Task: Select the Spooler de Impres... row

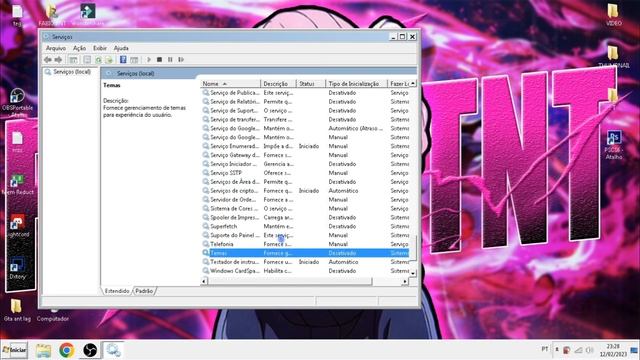Action: (305, 218)
